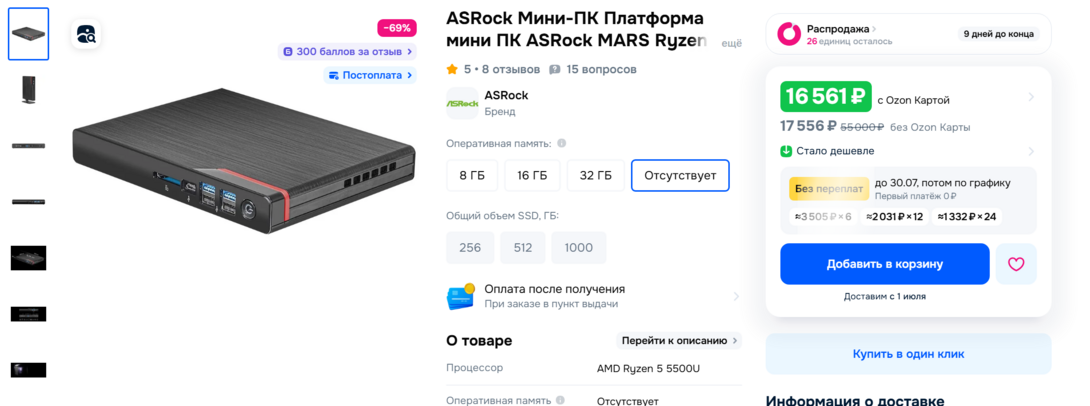This screenshot has height=406, width=1090.
Task: Click the payment card icon near Оплата после получения
Action: (x=460, y=296)
